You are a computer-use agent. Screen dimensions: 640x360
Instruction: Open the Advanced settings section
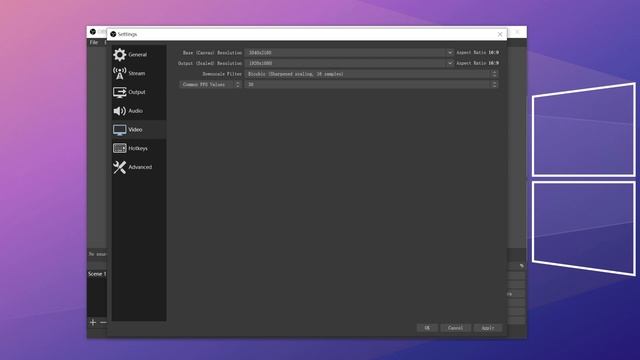(139, 167)
